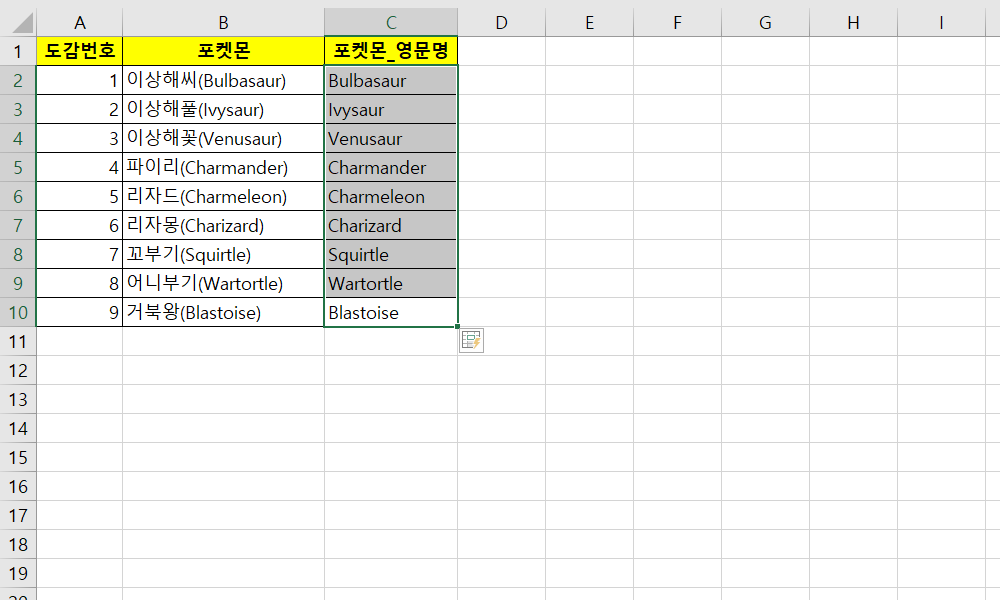Click cell Charmander in column C
1000x600 pixels.
click(391, 168)
